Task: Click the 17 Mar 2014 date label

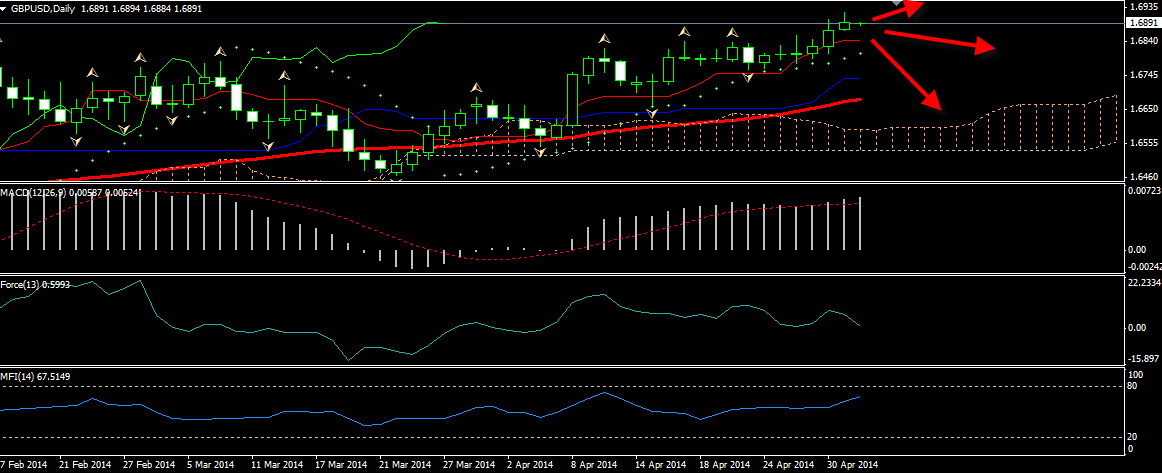Action: pos(340,465)
